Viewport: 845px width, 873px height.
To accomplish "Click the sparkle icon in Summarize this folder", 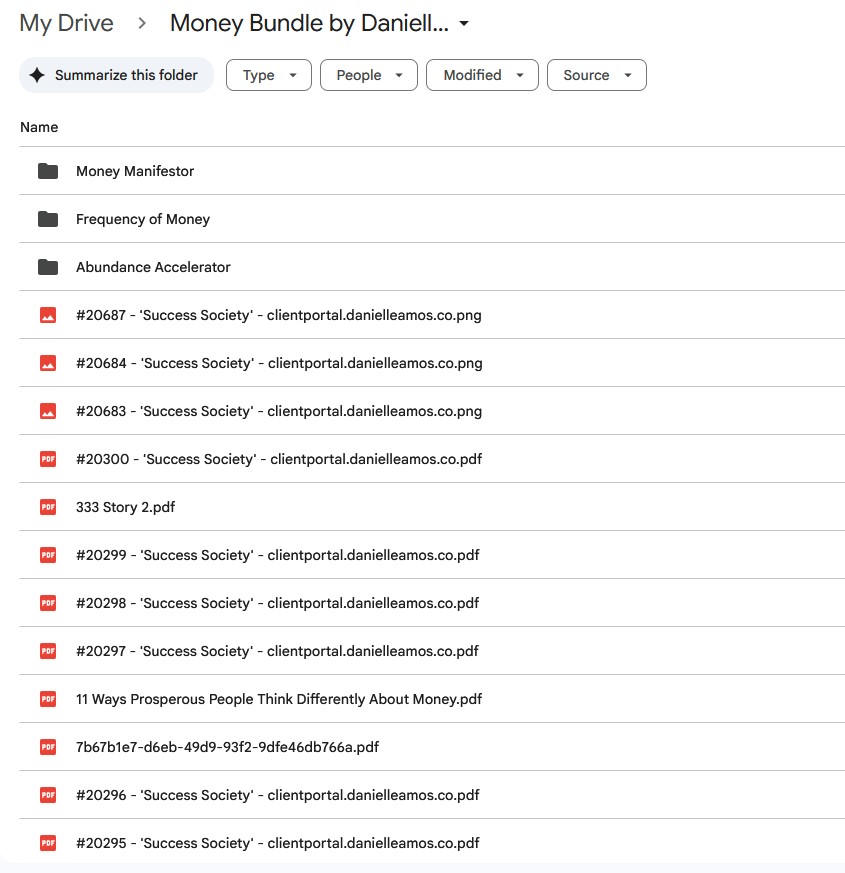I will pyautogui.click(x=37, y=75).
